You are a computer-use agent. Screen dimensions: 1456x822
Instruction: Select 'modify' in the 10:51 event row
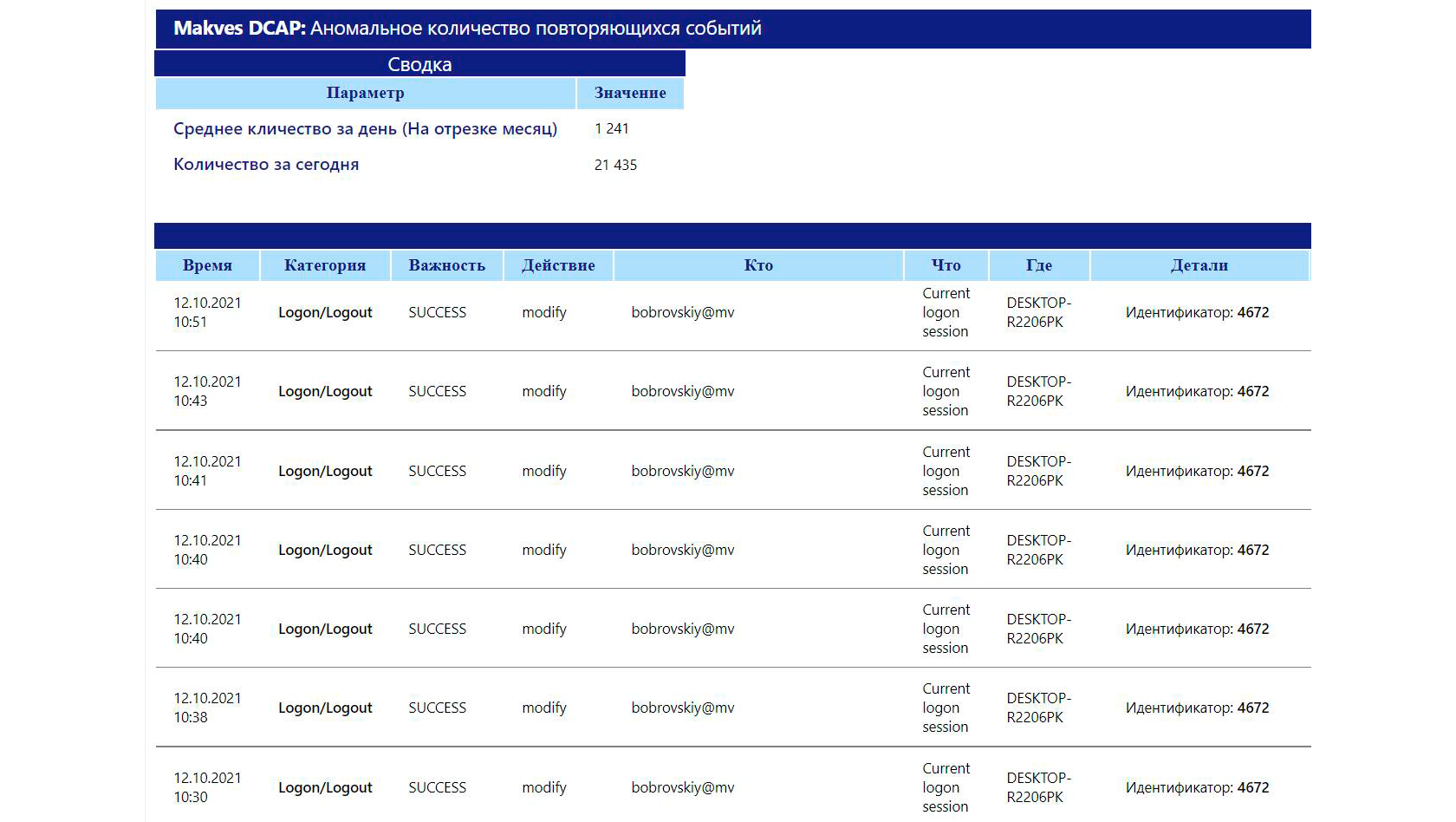click(x=544, y=312)
